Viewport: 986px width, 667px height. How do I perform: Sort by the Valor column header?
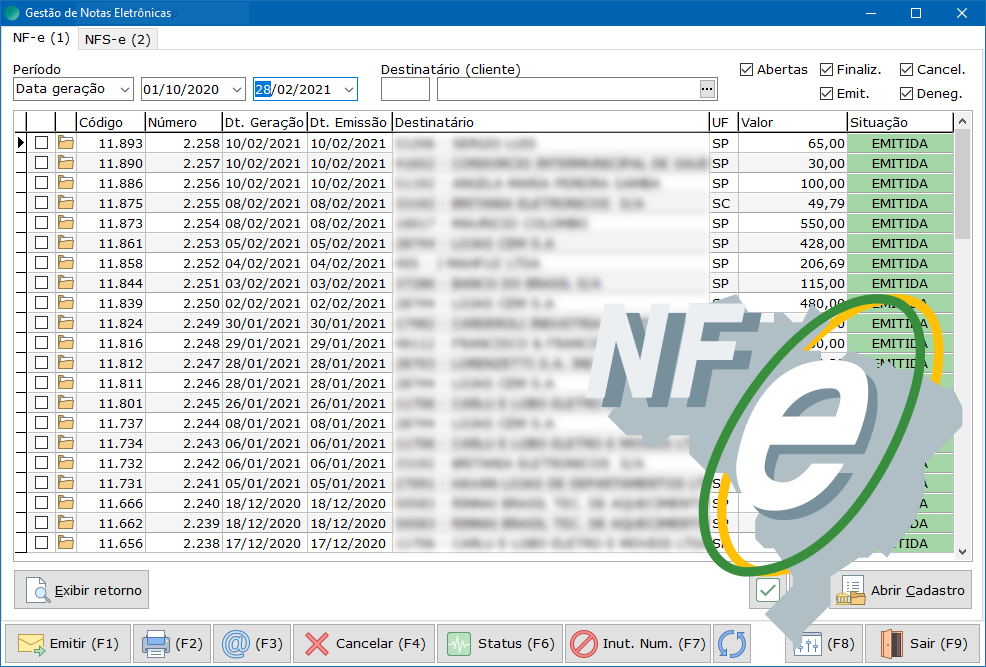[x=793, y=123]
